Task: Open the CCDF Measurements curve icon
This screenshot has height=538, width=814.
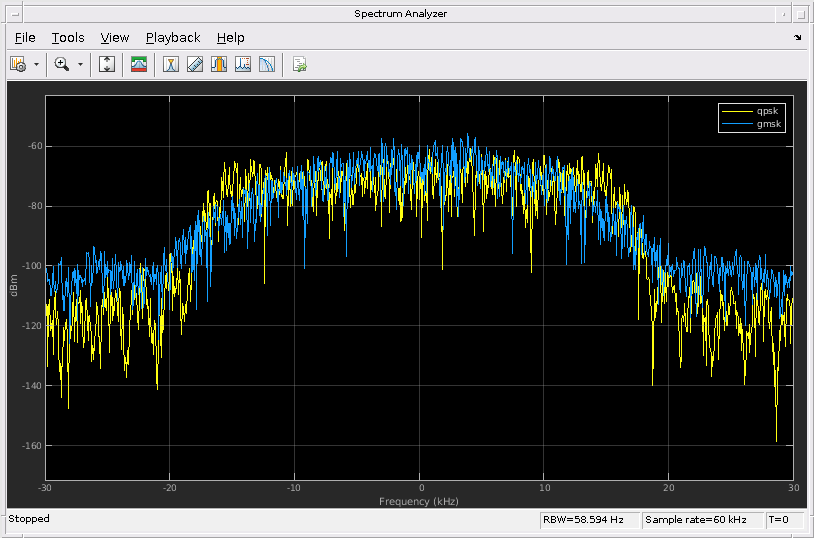Action: 267,64
